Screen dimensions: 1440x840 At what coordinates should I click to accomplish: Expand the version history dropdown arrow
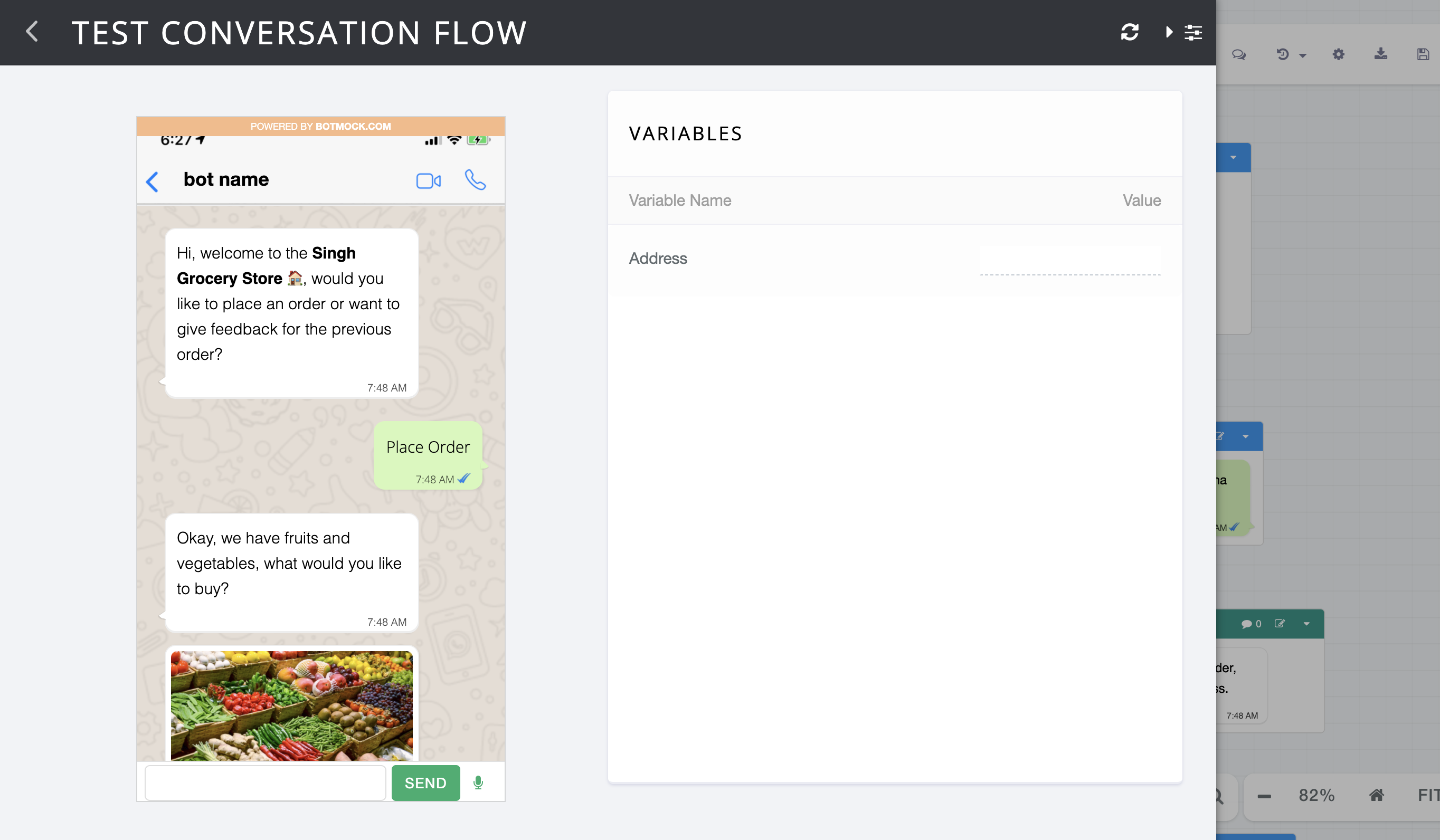pyautogui.click(x=1303, y=56)
